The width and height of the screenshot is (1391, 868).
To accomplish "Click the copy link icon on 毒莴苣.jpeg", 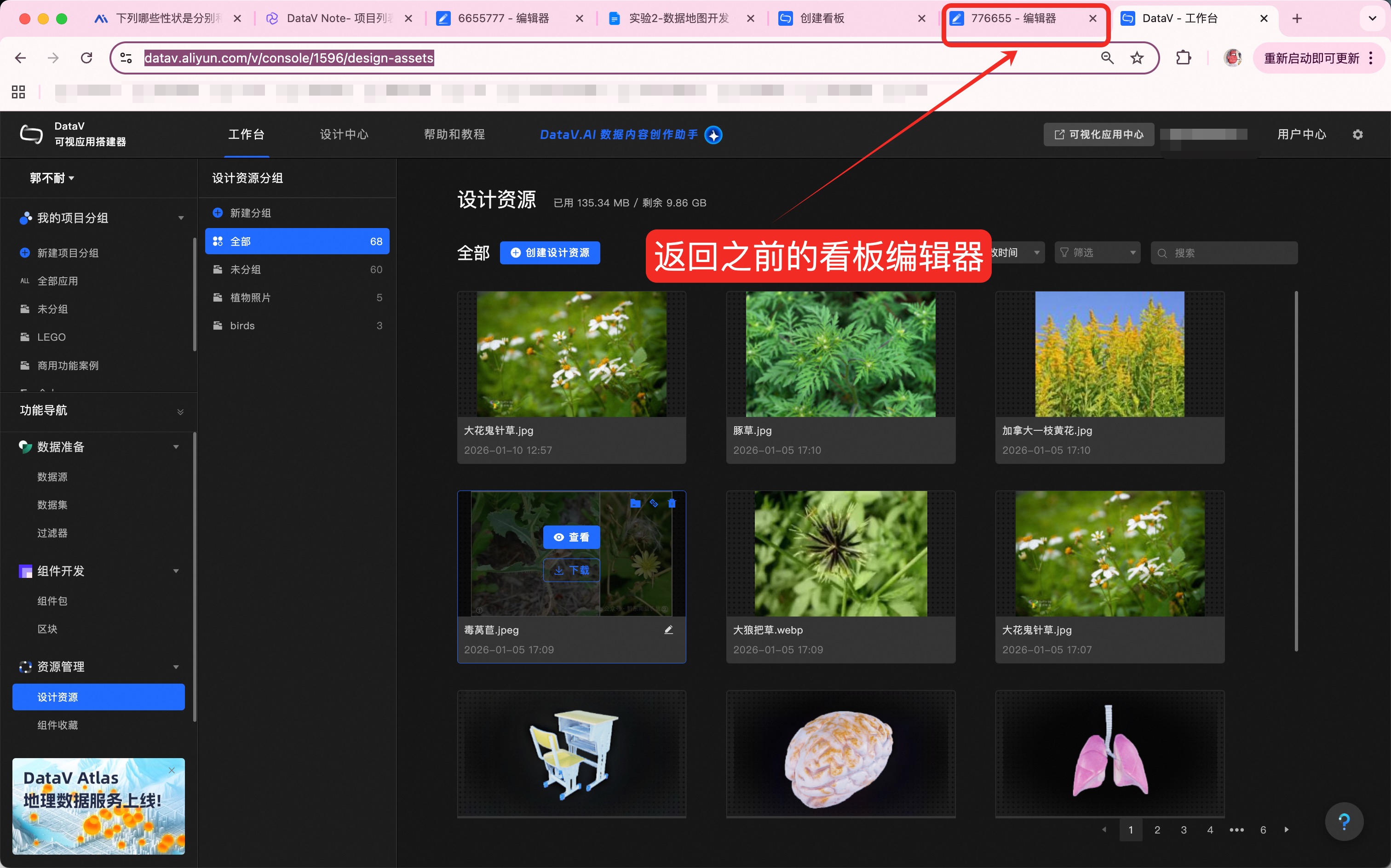I will click(654, 503).
